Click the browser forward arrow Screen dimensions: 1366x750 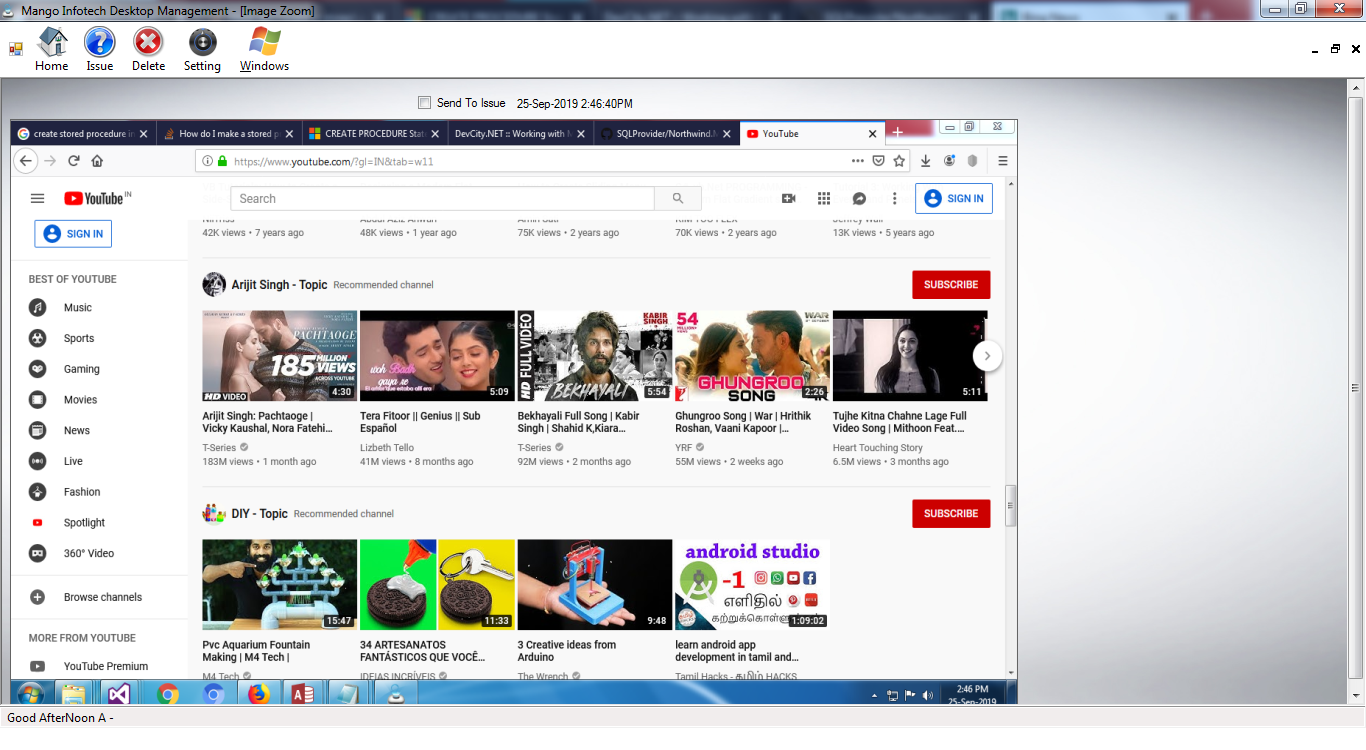[x=49, y=161]
